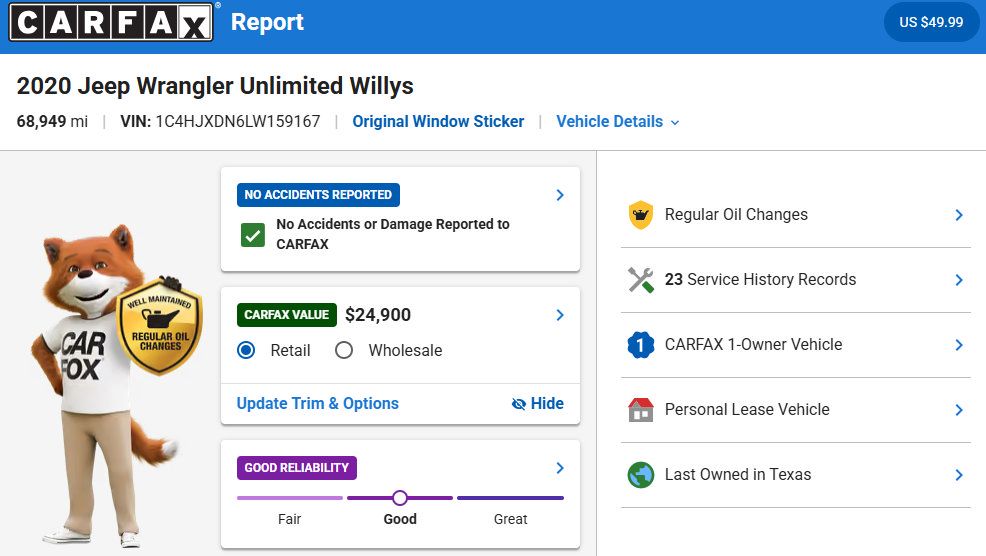Viewport: 986px width, 556px height.
Task: Click the reliability slider handle at Good
Action: click(400, 498)
